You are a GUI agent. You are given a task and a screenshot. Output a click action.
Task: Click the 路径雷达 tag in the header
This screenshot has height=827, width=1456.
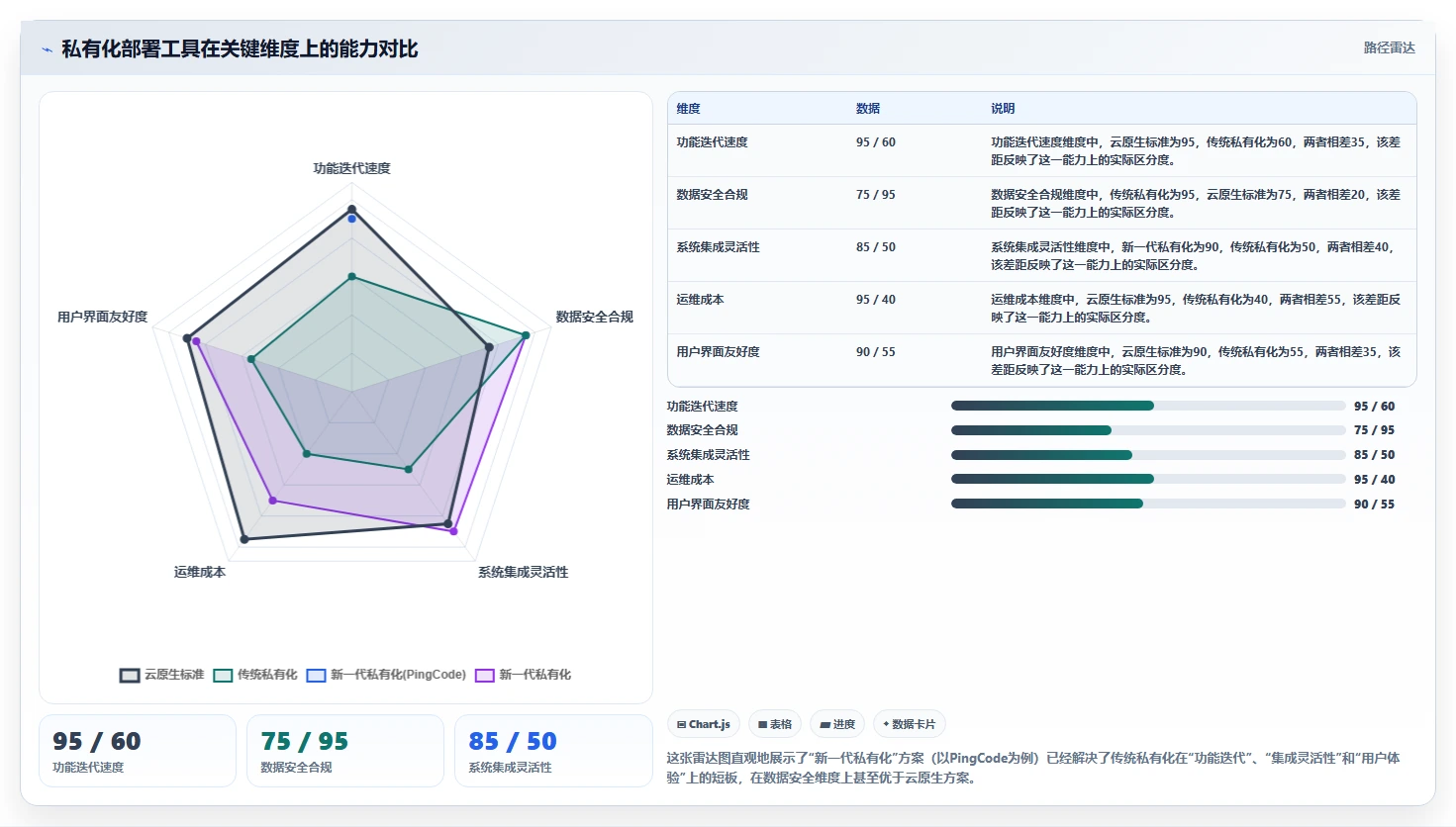[1389, 47]
